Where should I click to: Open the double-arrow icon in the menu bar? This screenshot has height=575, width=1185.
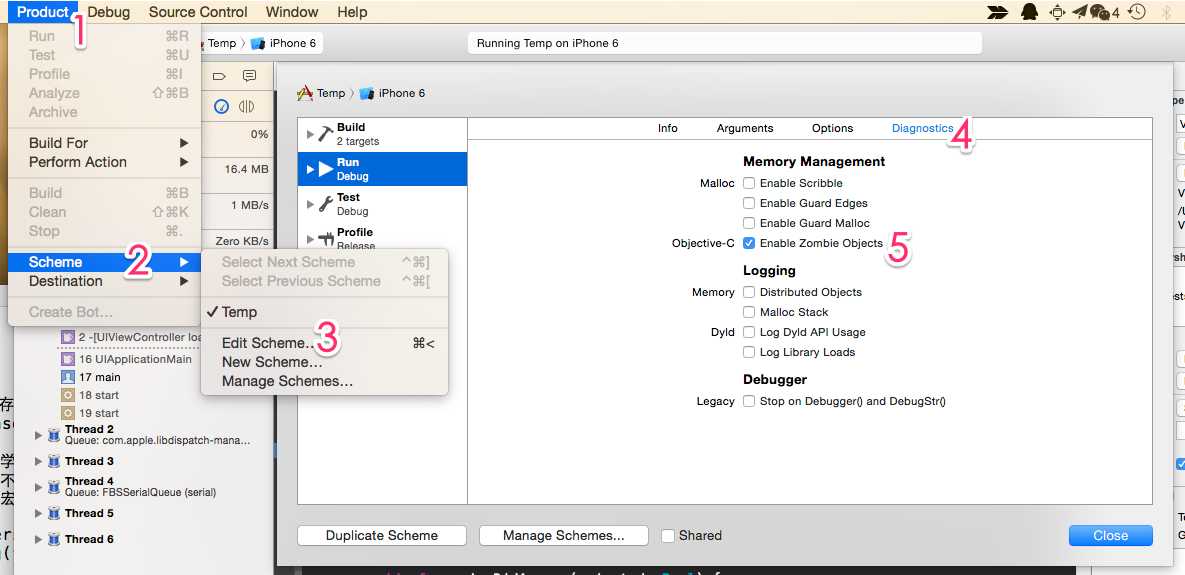[x=998, y=11]
